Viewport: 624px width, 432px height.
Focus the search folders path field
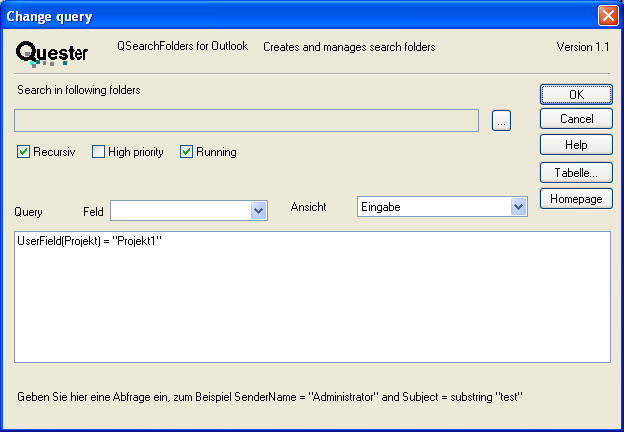[246, 120]
